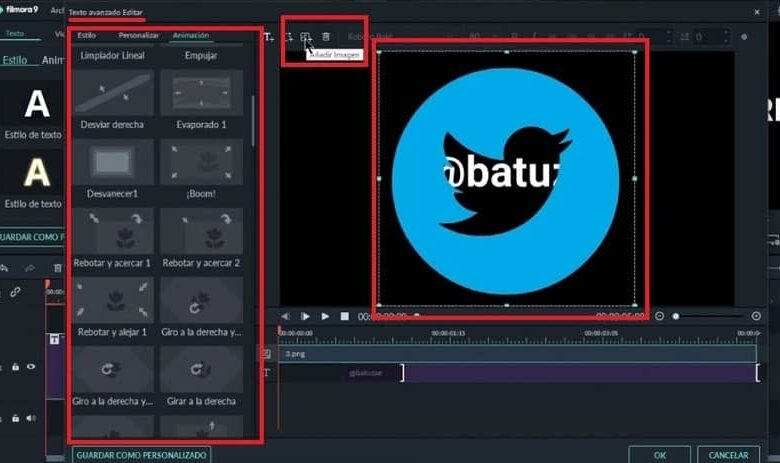This screenshot has width=780, height=463.
Task: Toggle lock on the audio track
Action: 15,418
